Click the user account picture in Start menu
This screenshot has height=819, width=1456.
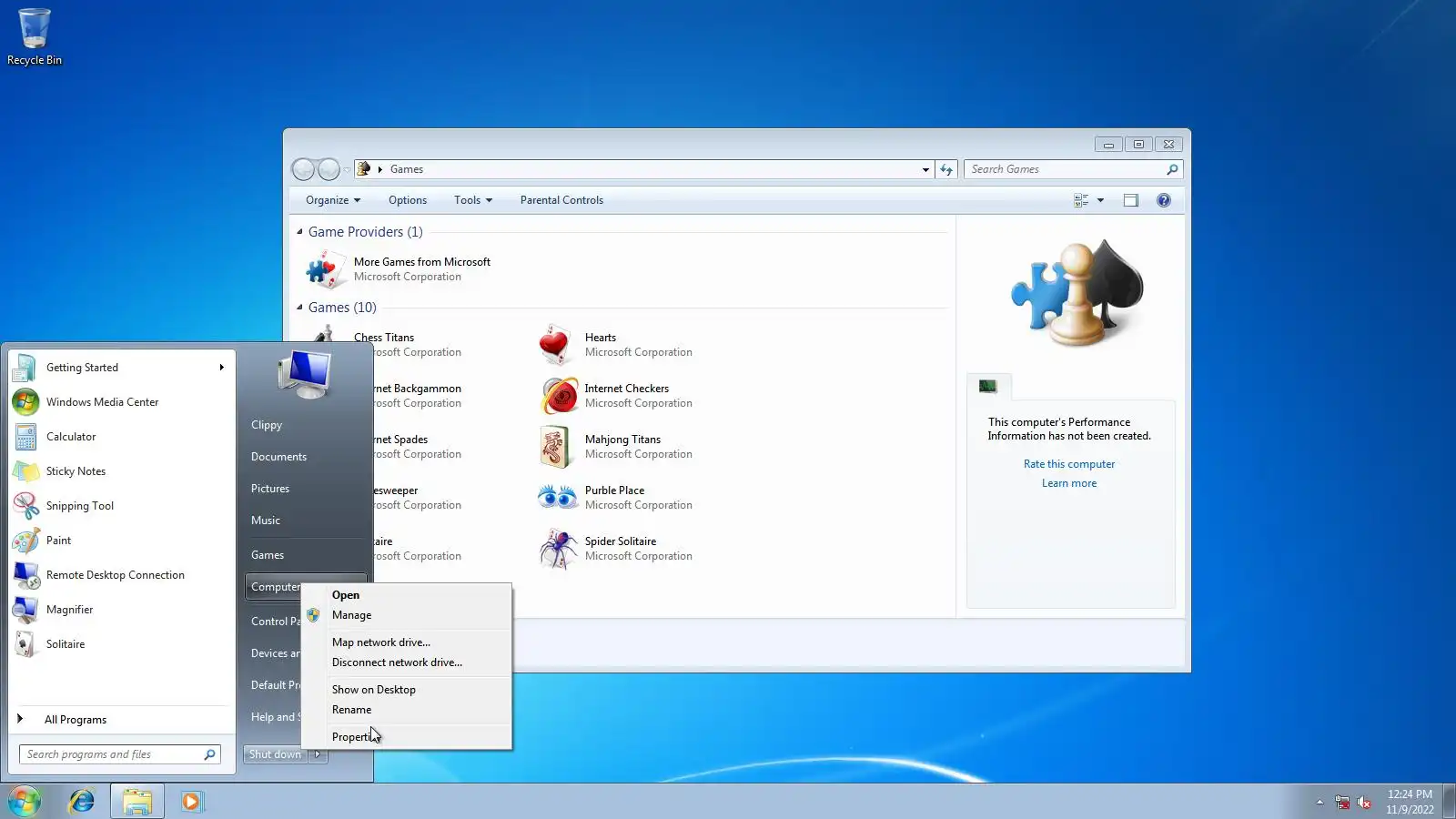(305, 375)
